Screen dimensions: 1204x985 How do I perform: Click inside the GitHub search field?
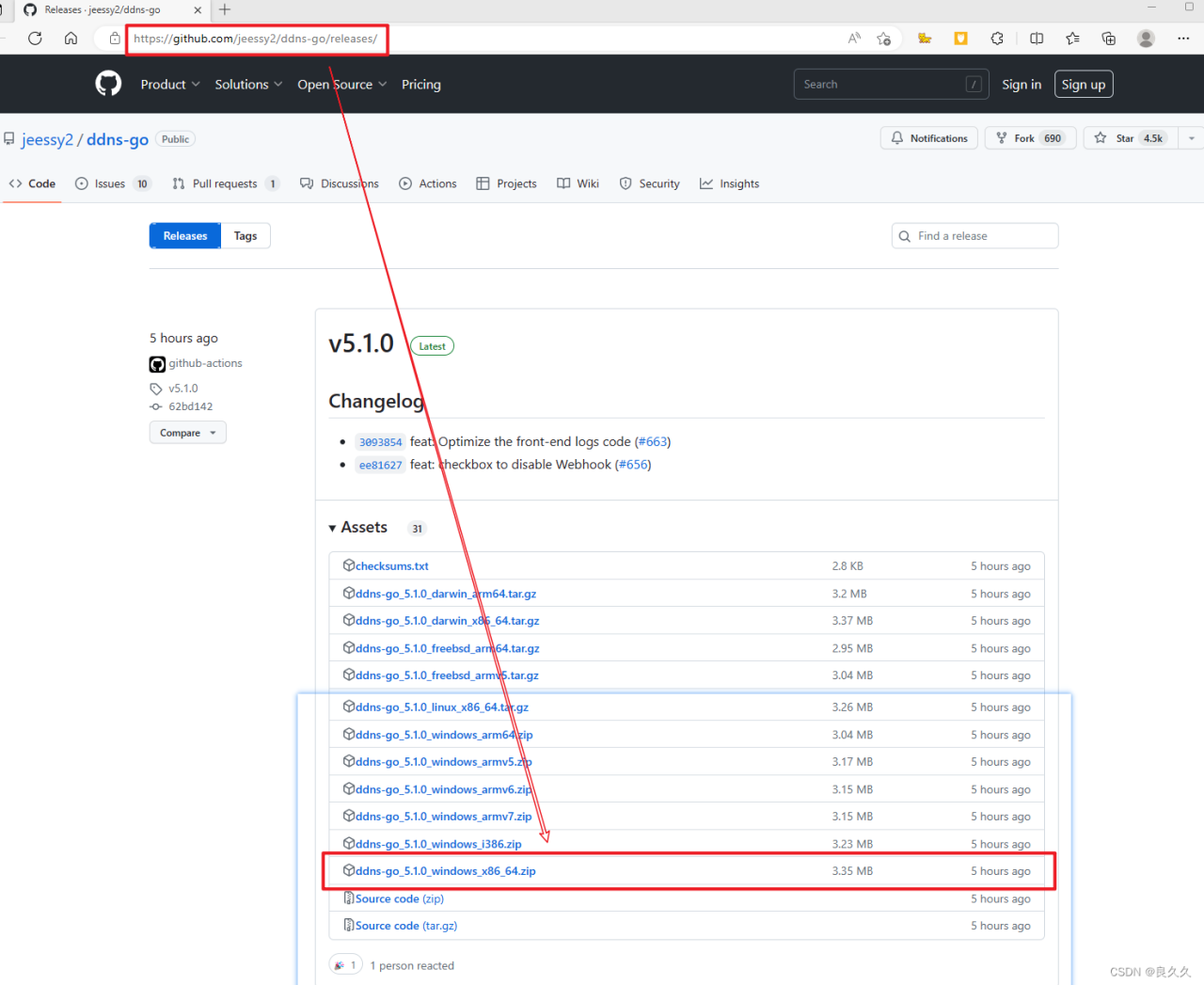tap(889, 84)
